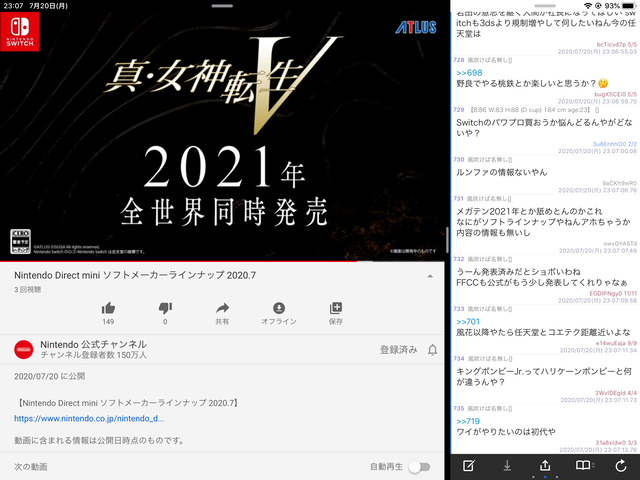This screenshot has width=640, height=480.
Task: Toggle the 自動再生 autoplay switch
Action: click(x=420, y=467)
